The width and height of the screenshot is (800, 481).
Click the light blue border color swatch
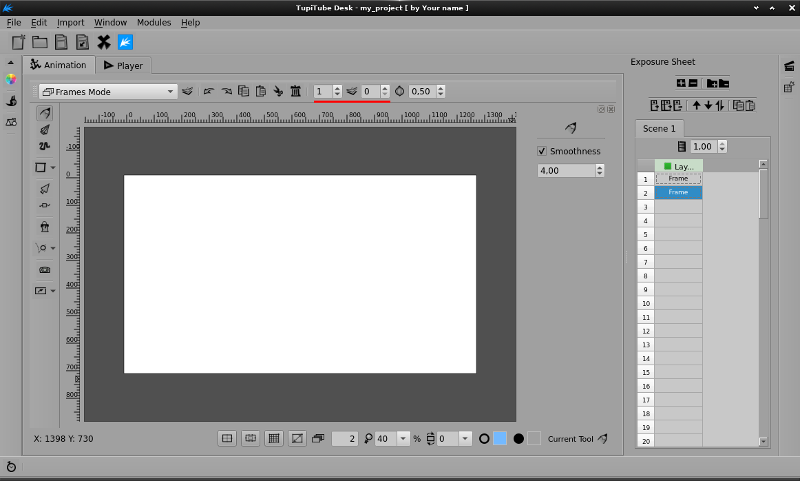[x=500, y=439]
